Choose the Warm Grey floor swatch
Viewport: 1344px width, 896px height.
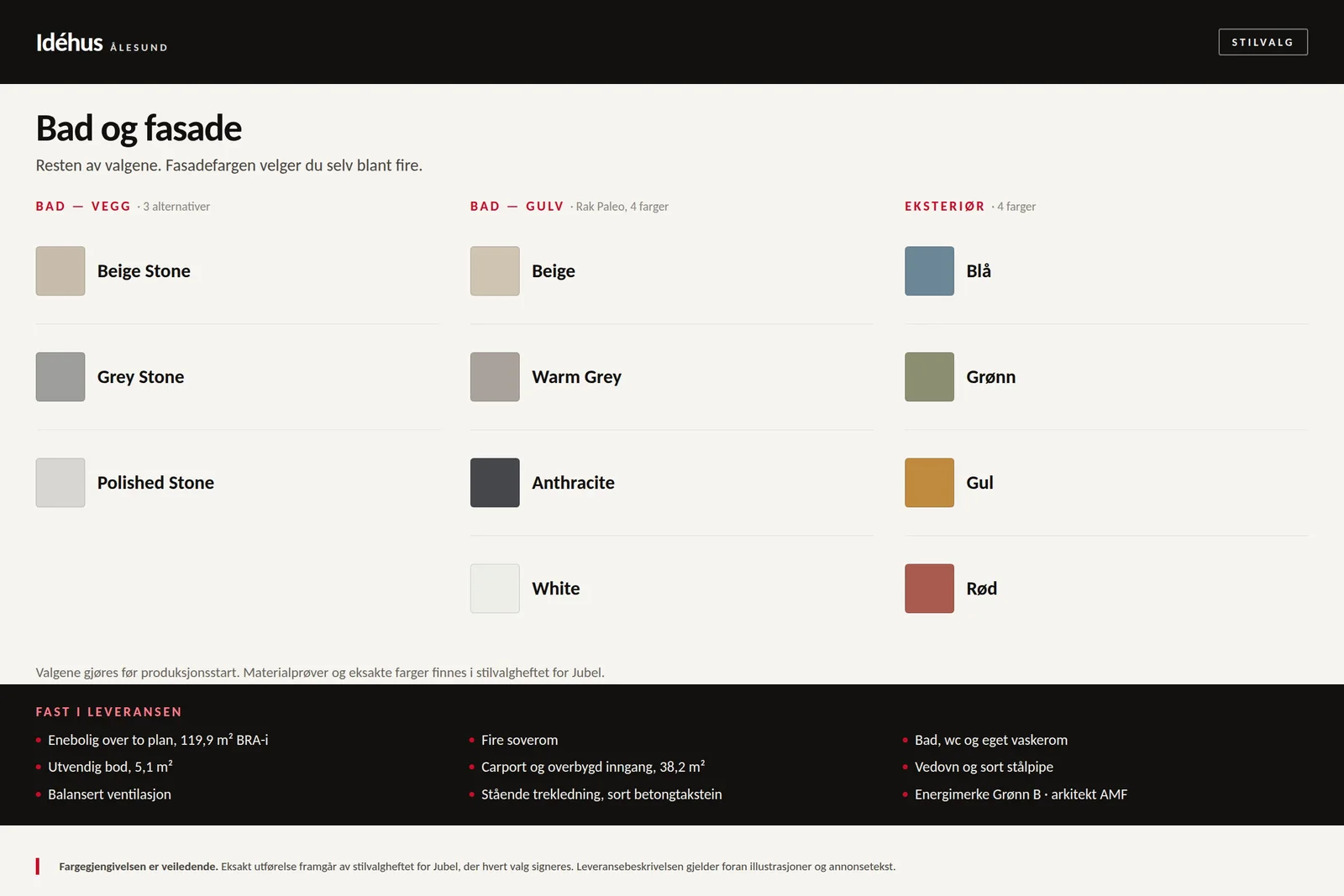(495, 377)
